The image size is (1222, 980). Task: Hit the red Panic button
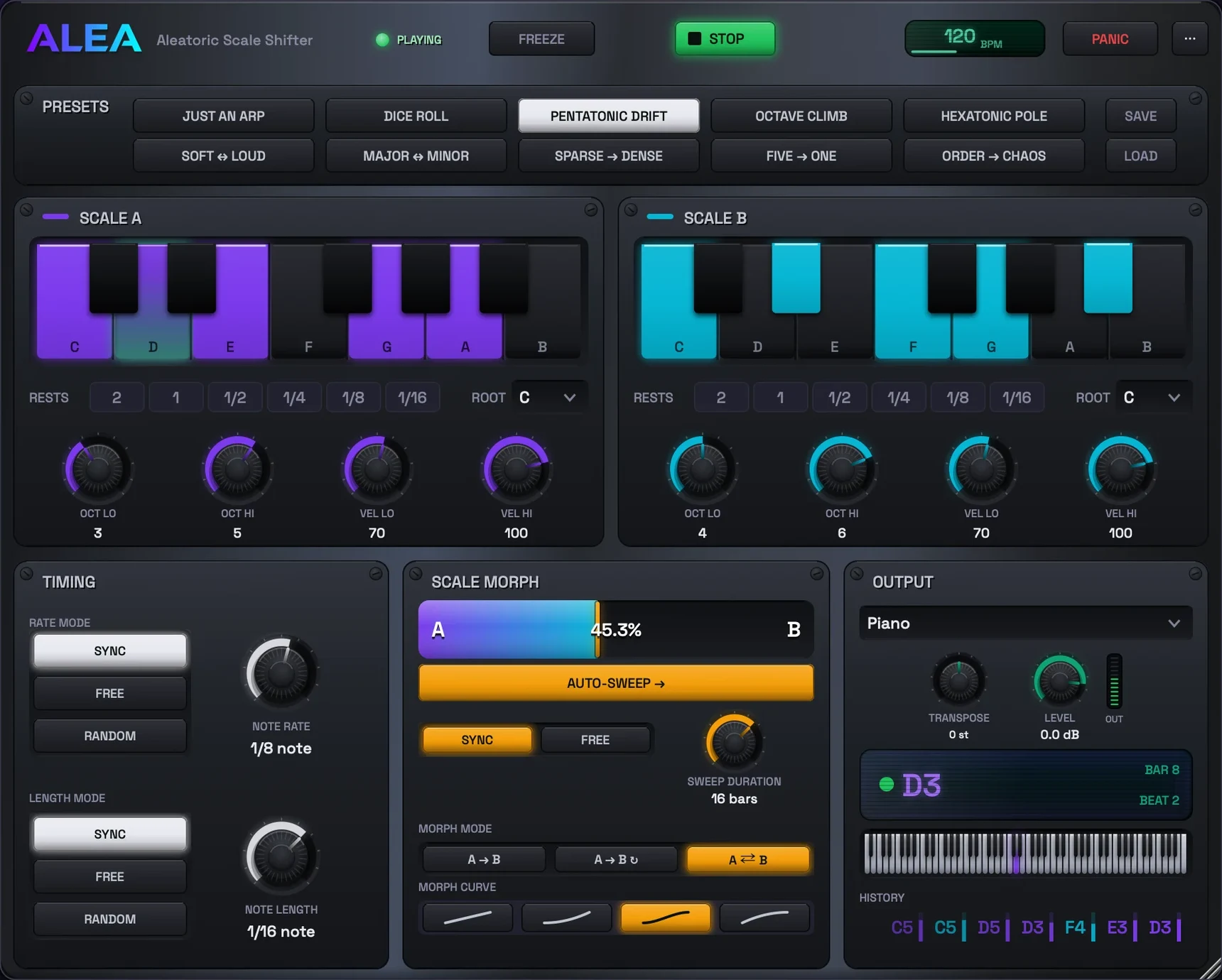(x=1110, y=39)
